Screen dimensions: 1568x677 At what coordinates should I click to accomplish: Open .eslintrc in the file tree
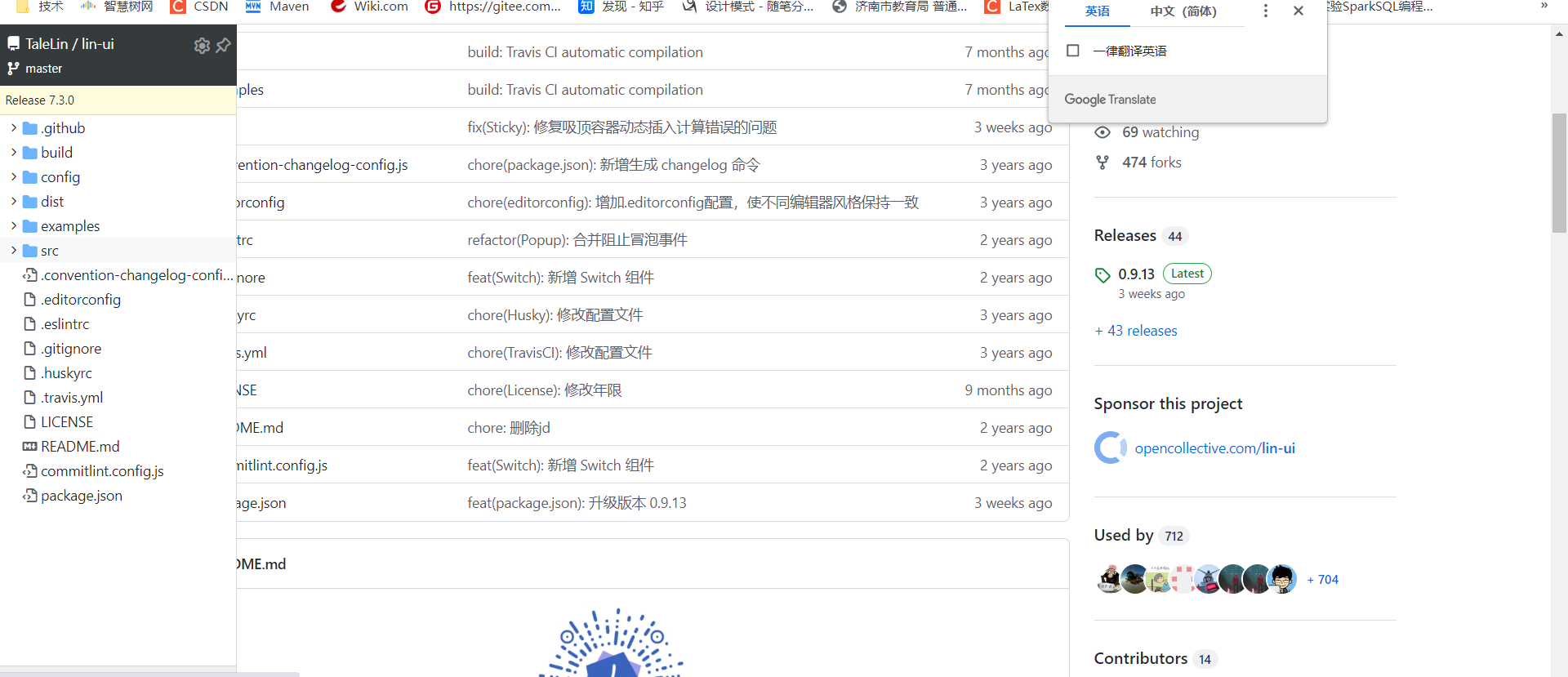(65, 324)
